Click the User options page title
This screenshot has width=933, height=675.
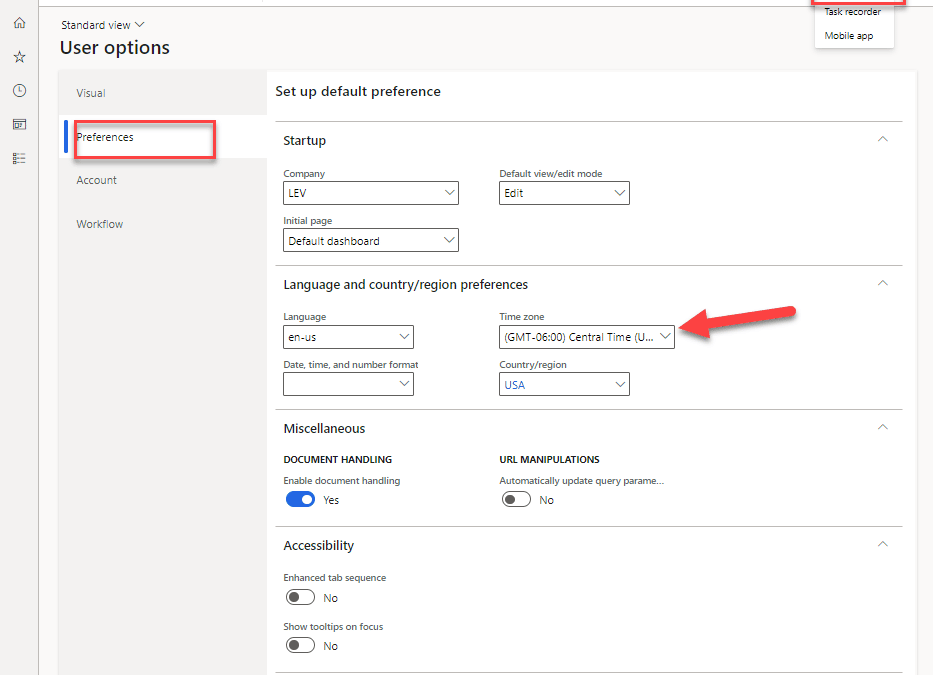coord(115,48)
